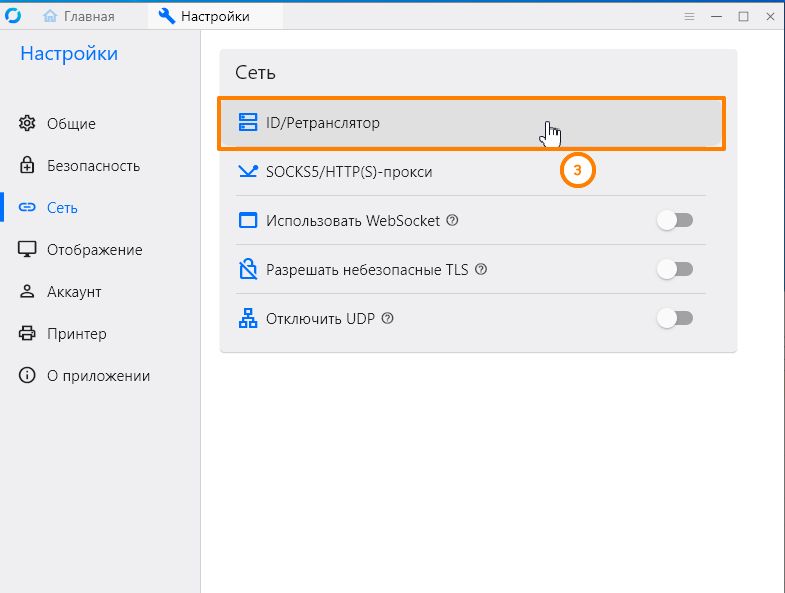This screenshot has width=785, height=593.
Task: Click the Отключить UDP label
Action: click(x=320, y=319)
